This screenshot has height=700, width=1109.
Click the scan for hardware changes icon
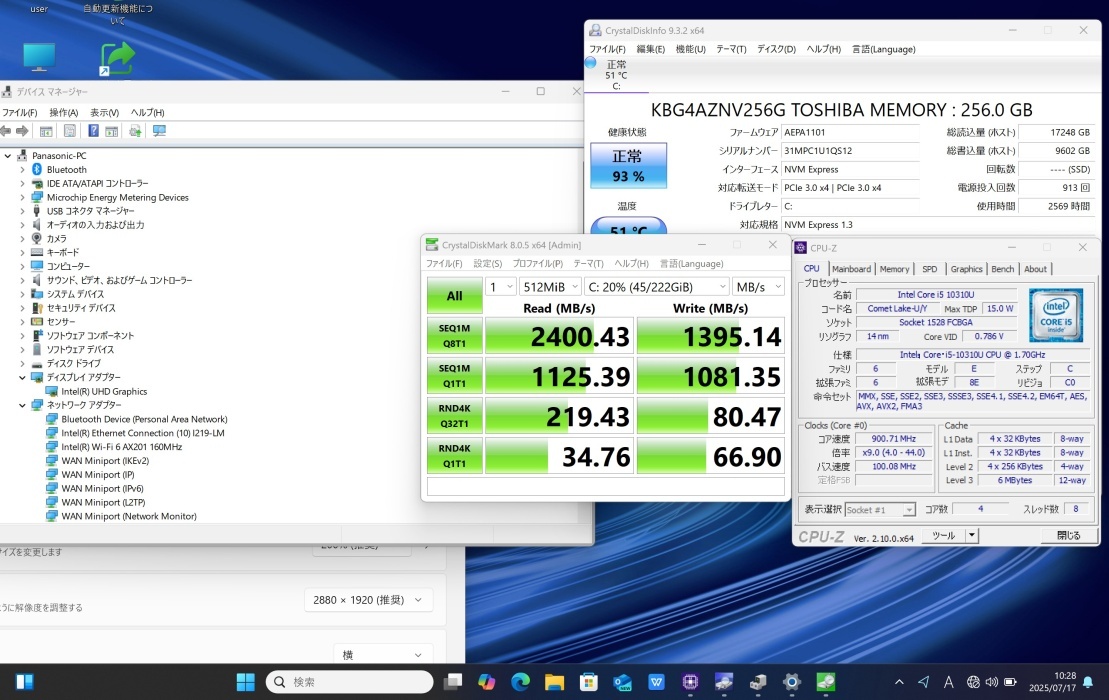(159, 131)
